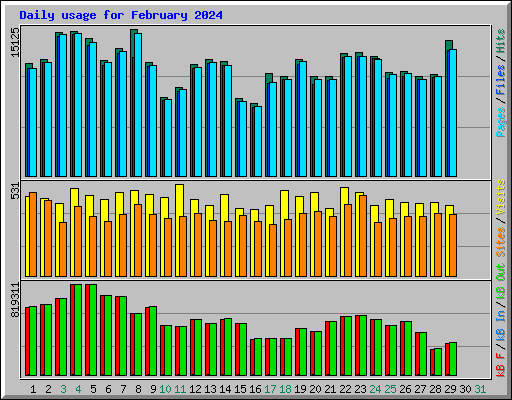The height and width of the screenshot is (400, 512).
Task: Click the green kB bar for day 4
Action: click(78, 330)
